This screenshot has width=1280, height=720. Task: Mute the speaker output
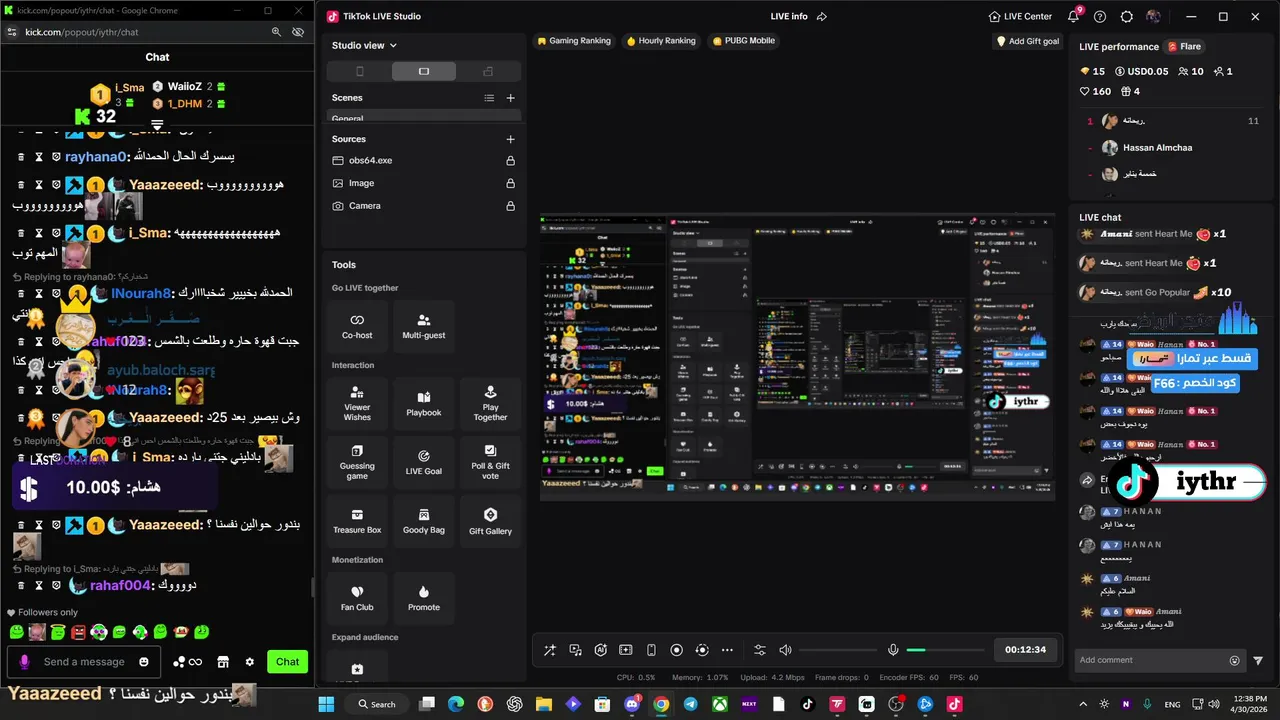pyautogui.click(x=785, y=650)
